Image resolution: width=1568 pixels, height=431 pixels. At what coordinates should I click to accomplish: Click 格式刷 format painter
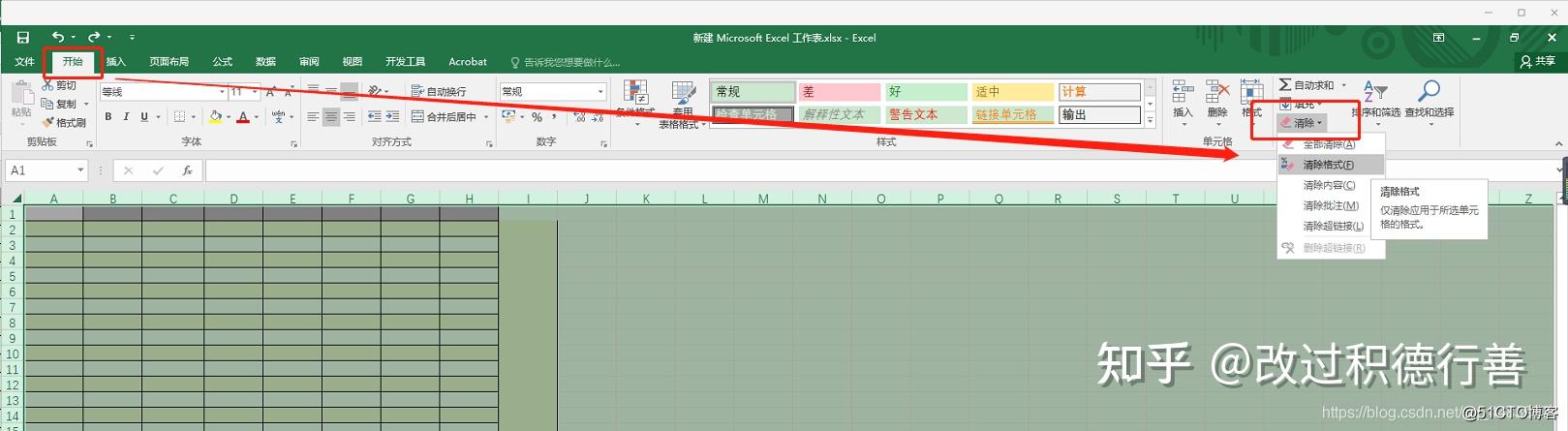pos(64,123)
